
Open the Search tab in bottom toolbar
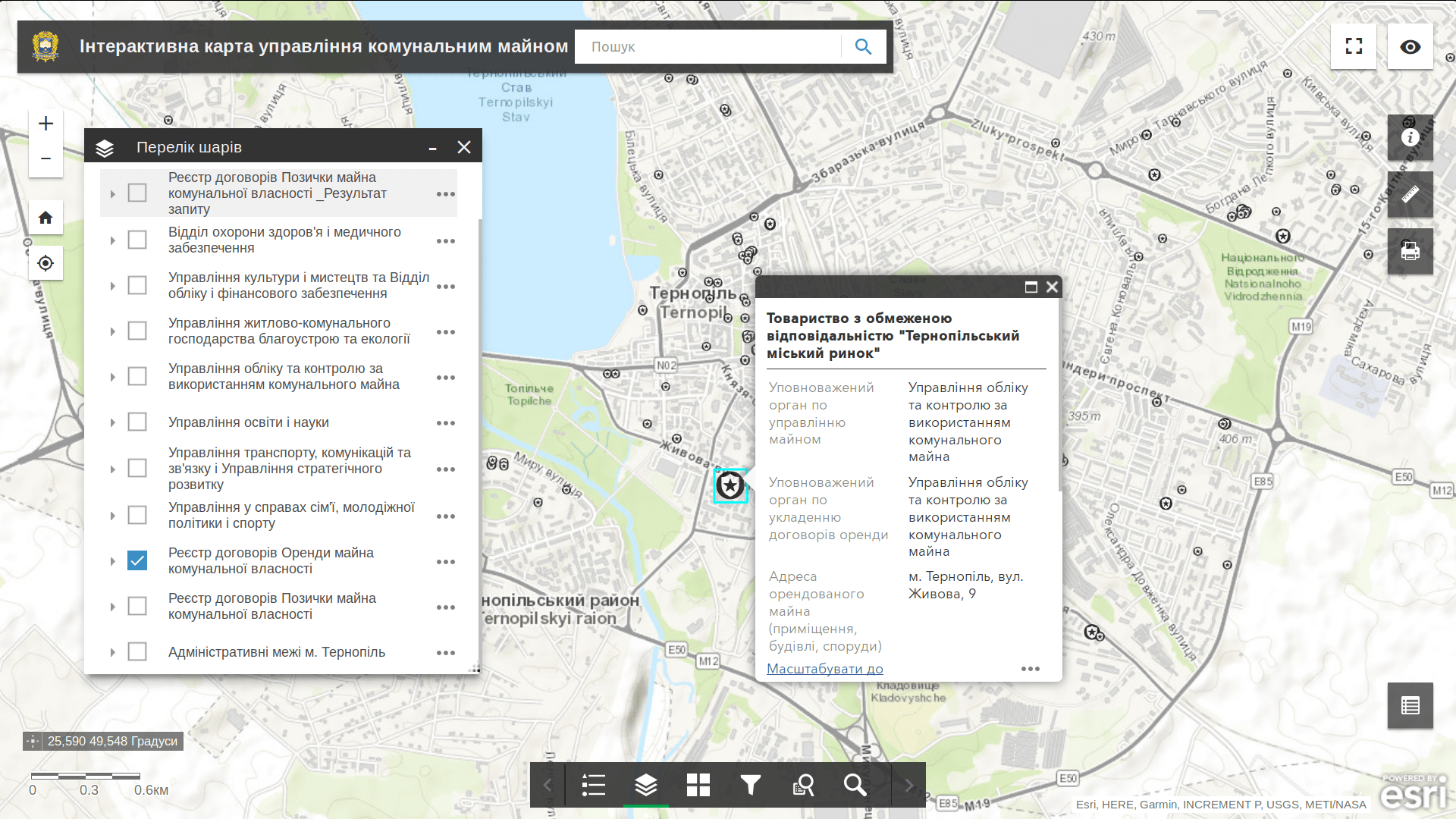(x=855, y=785)
